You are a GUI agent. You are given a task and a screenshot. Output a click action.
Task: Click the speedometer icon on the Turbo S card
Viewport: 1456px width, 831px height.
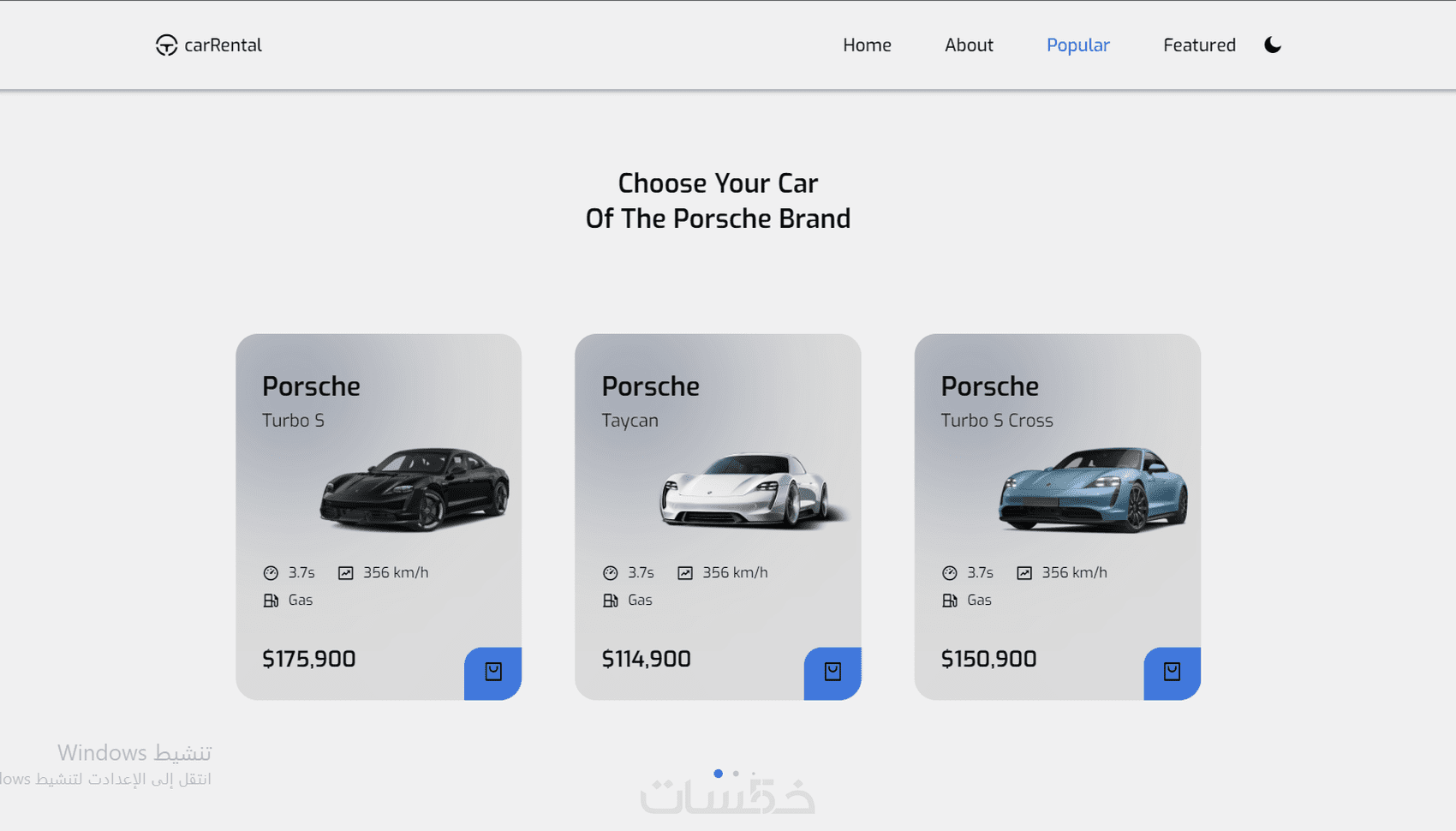(x=271, y=573)
